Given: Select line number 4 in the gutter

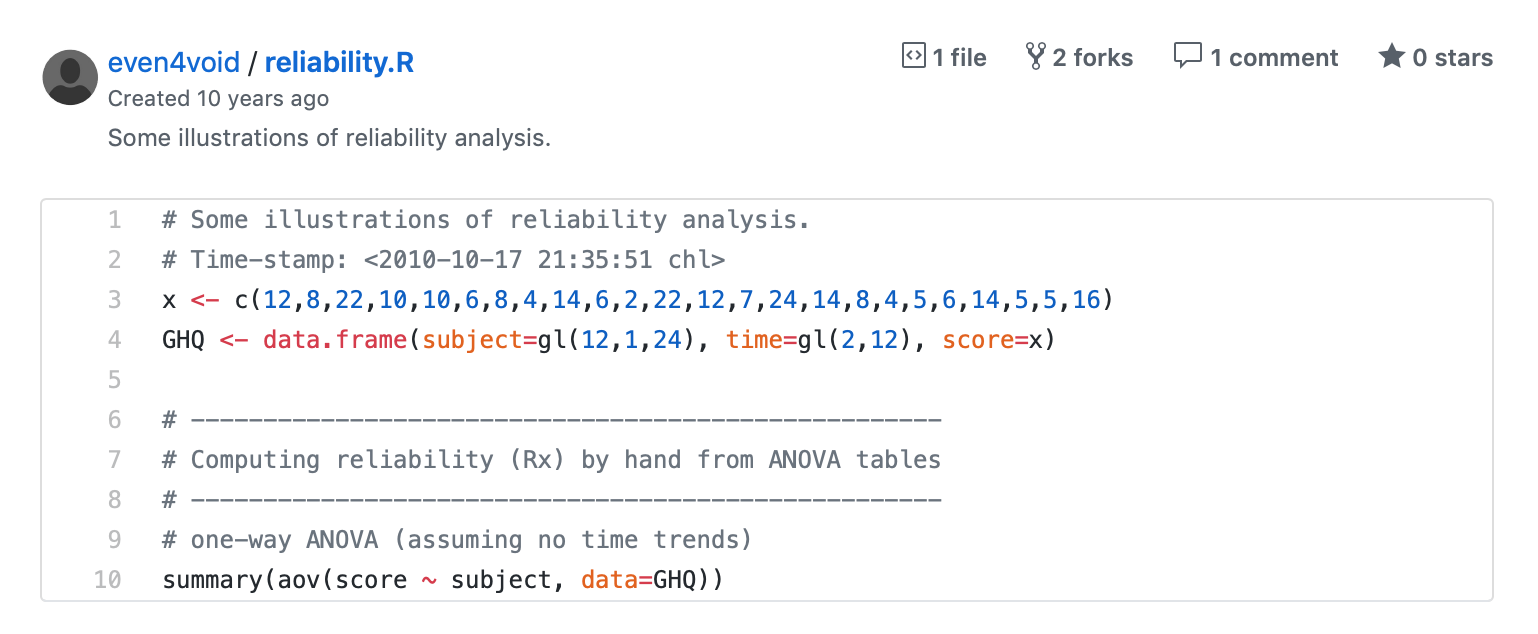Looking at the screenshot, I should pyautogui.click(x=114, y=340).
